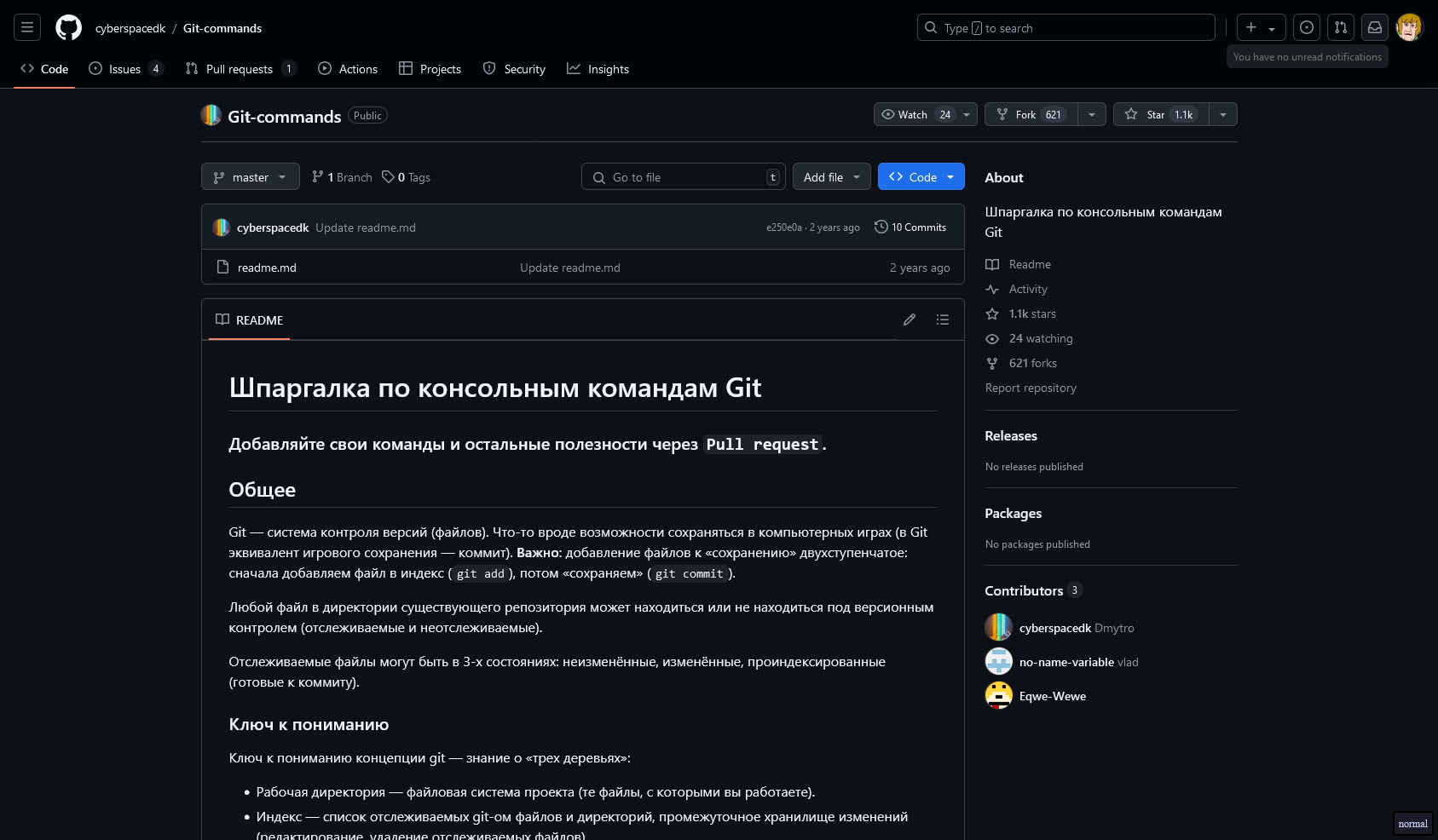Click the Eqwe-Wewe contributor name
Screen dimensions: 1438x840
coord(1053,696)
